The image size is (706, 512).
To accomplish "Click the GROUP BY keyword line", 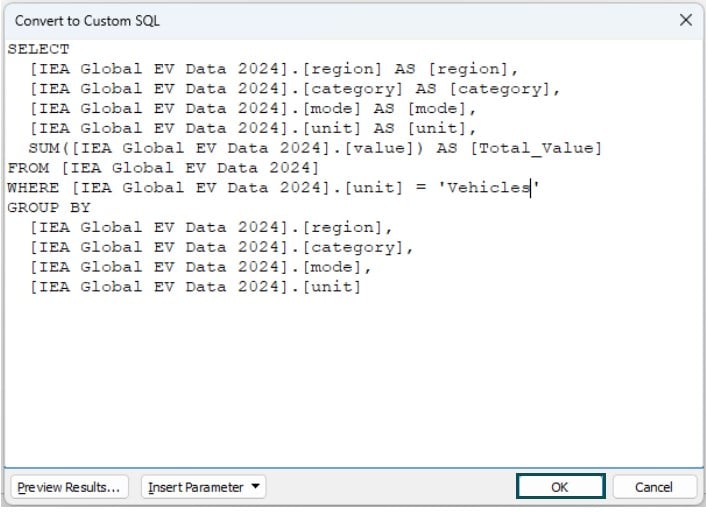I will (x=49, y=208).
